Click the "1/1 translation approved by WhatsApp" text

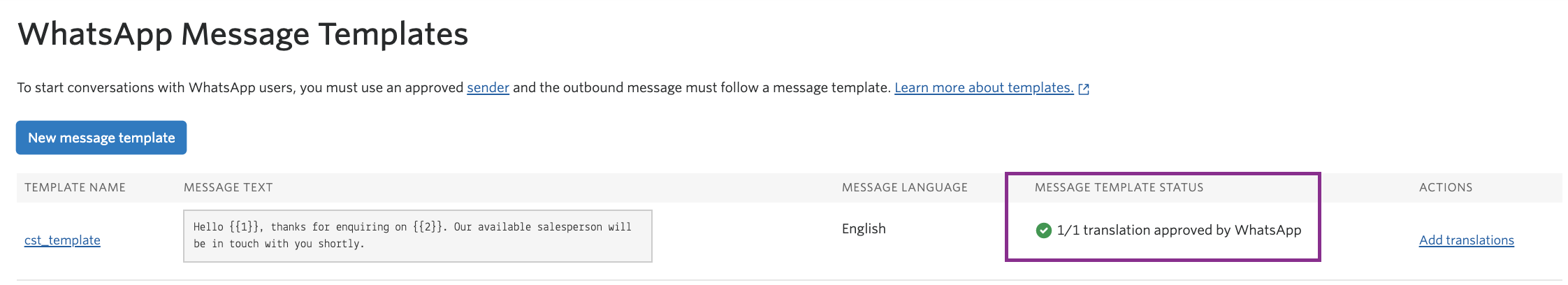1179,231
